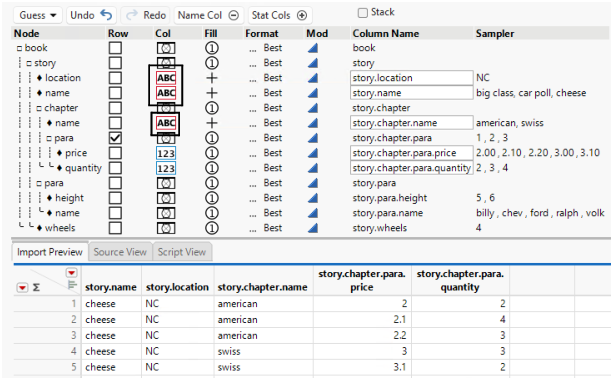This screenshot has width=613, height=380.
Task: Click the ABC column icon for location
Action: [x=166, y=78]
